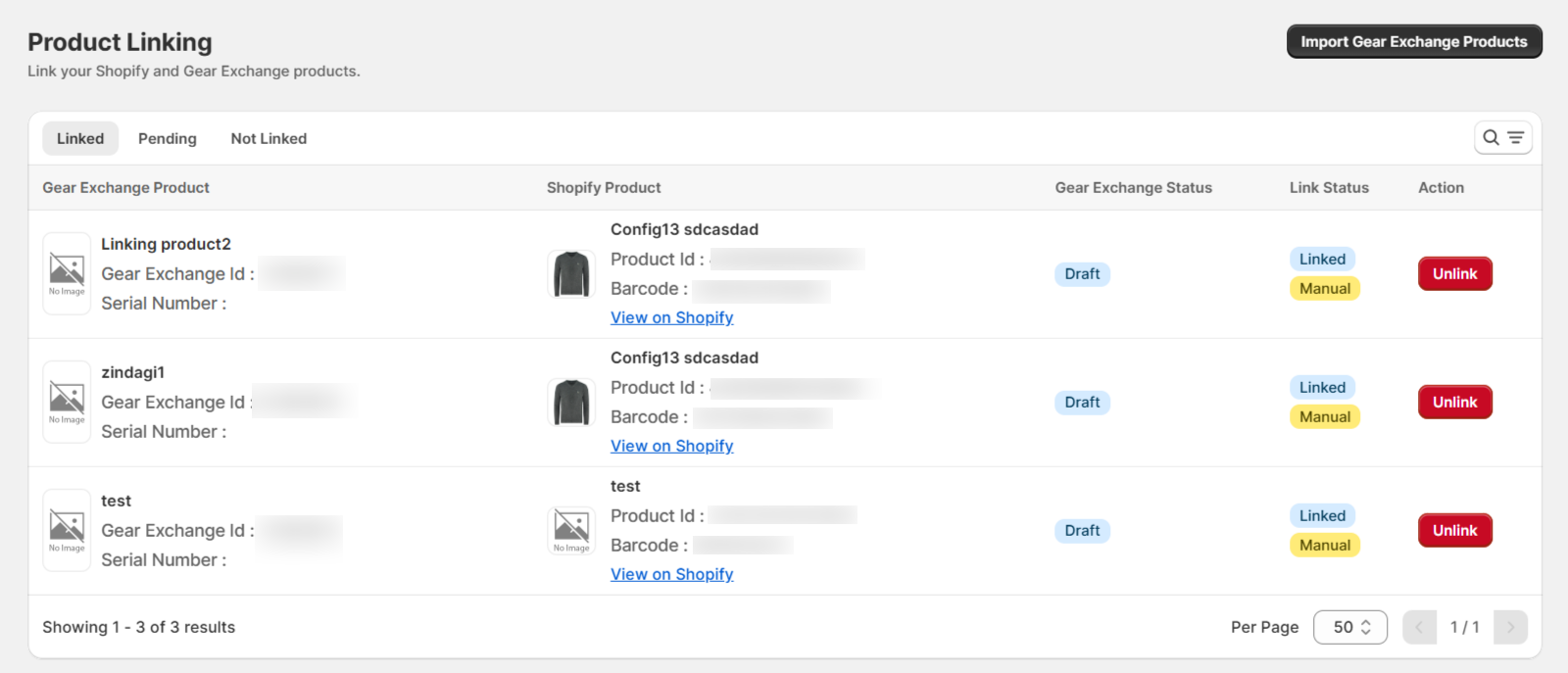The height and width of the screenshot is (673, 1568).
Task: Click shirt thumbnail in zindagi1 row
Action: [571, 402]
